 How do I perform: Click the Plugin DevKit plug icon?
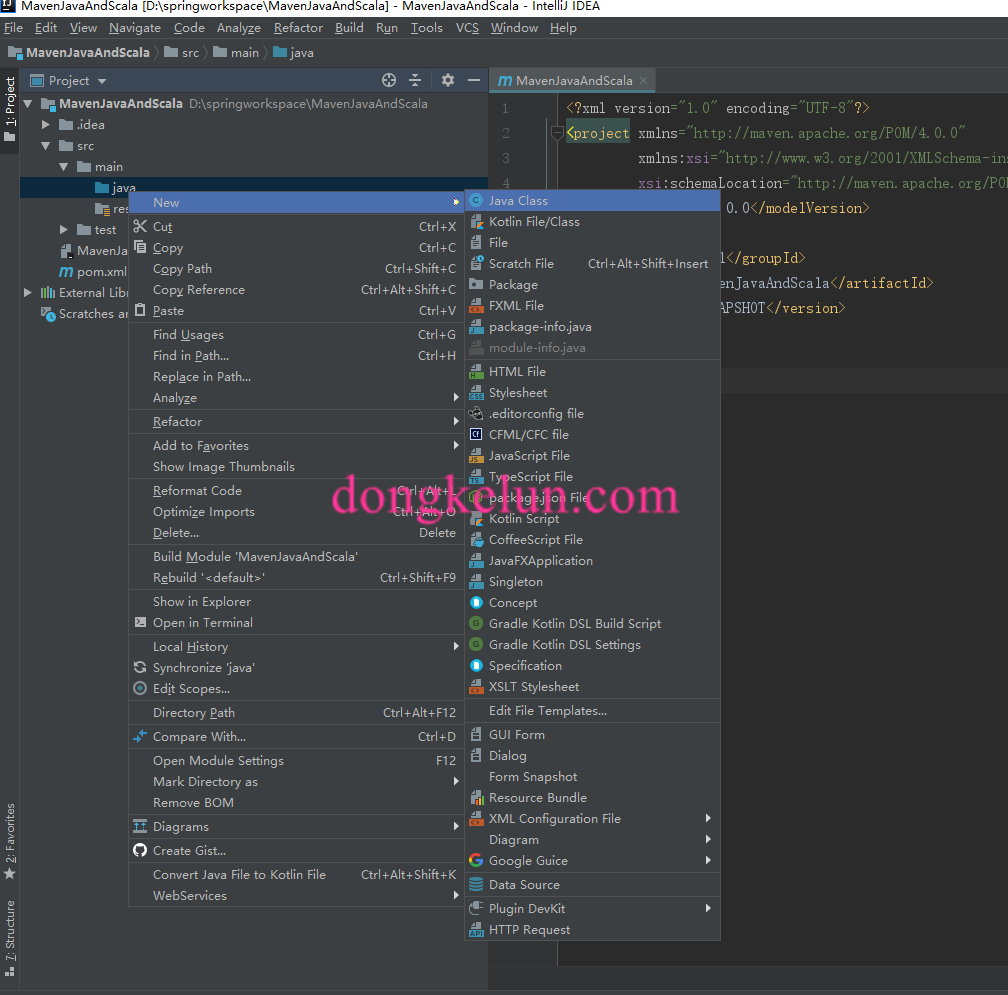(x=476, y=908)
